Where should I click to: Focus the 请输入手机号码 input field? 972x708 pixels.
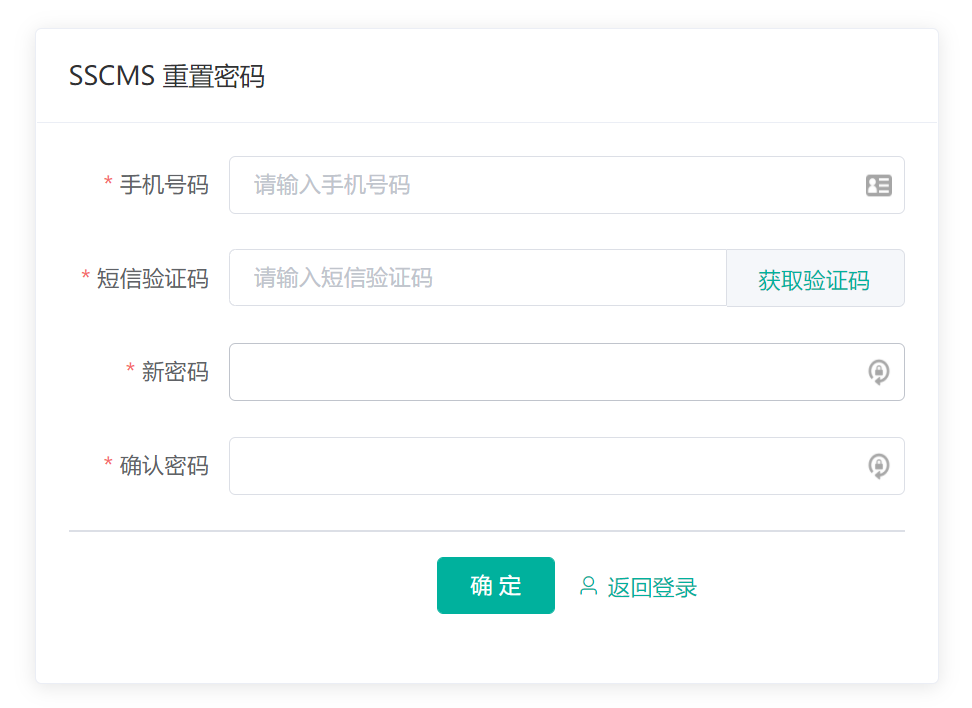[545, 185]
